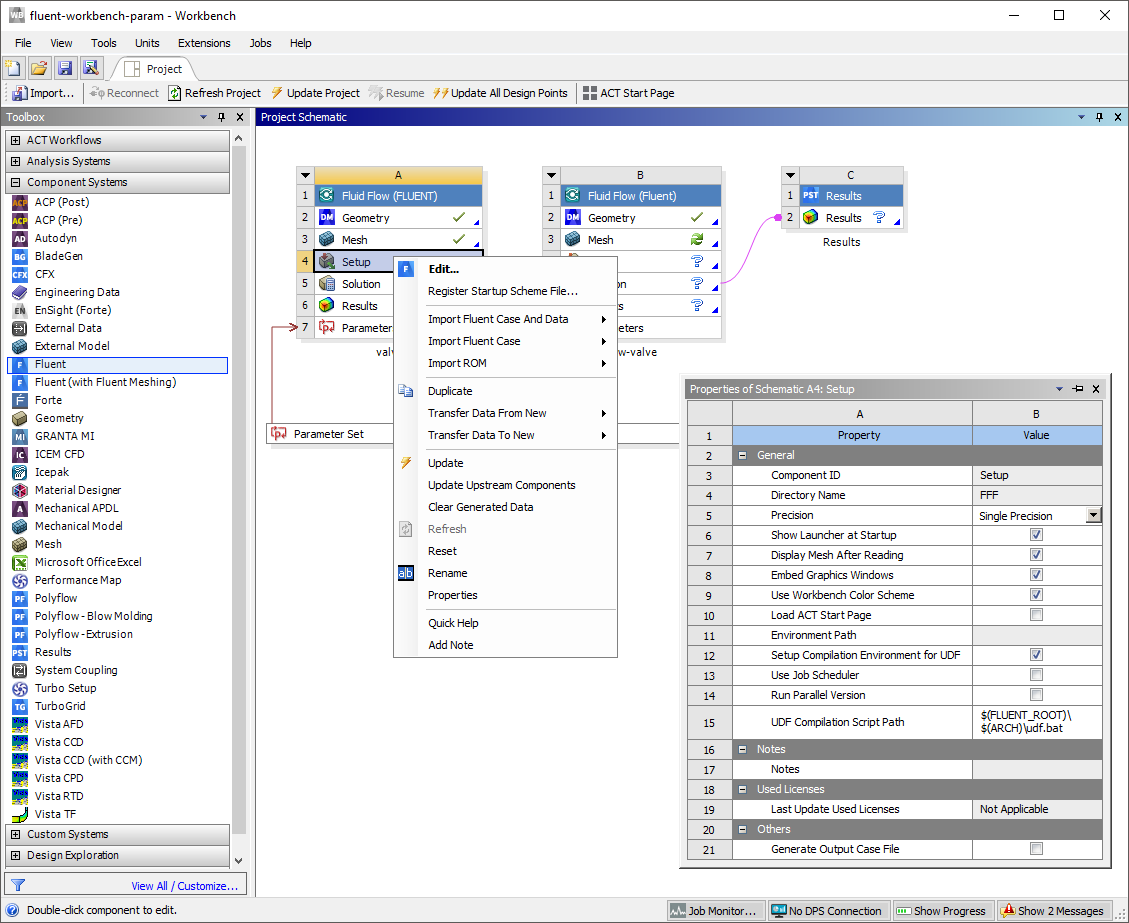Click Update All Design Points
The height and width of the screenshot is (923, 1129).
pos(500,93)
